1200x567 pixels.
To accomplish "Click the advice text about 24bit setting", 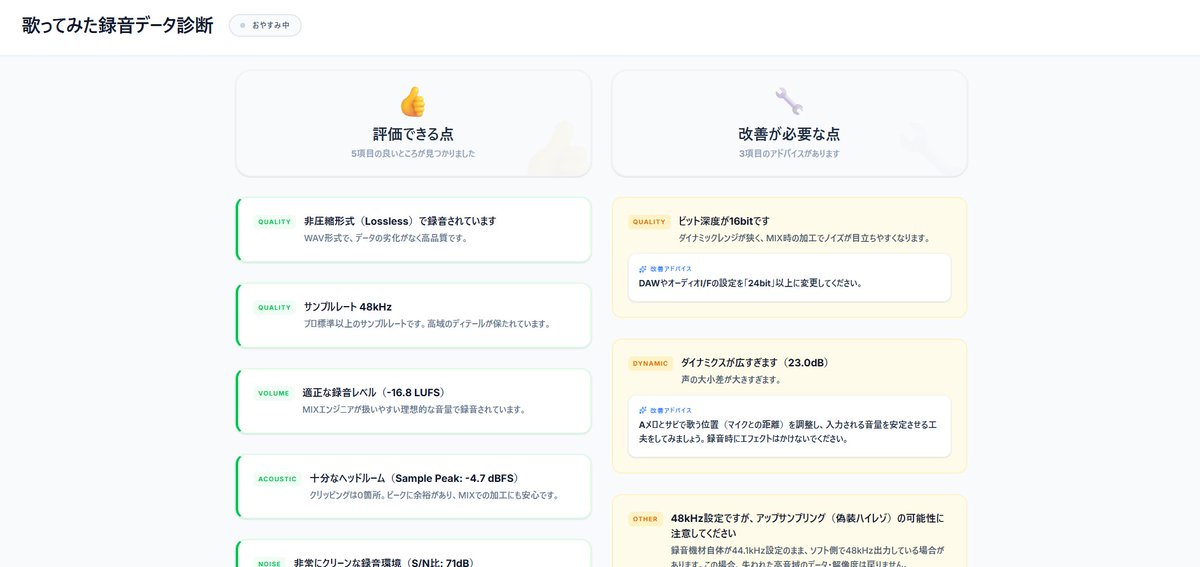I will click(750, 283).
